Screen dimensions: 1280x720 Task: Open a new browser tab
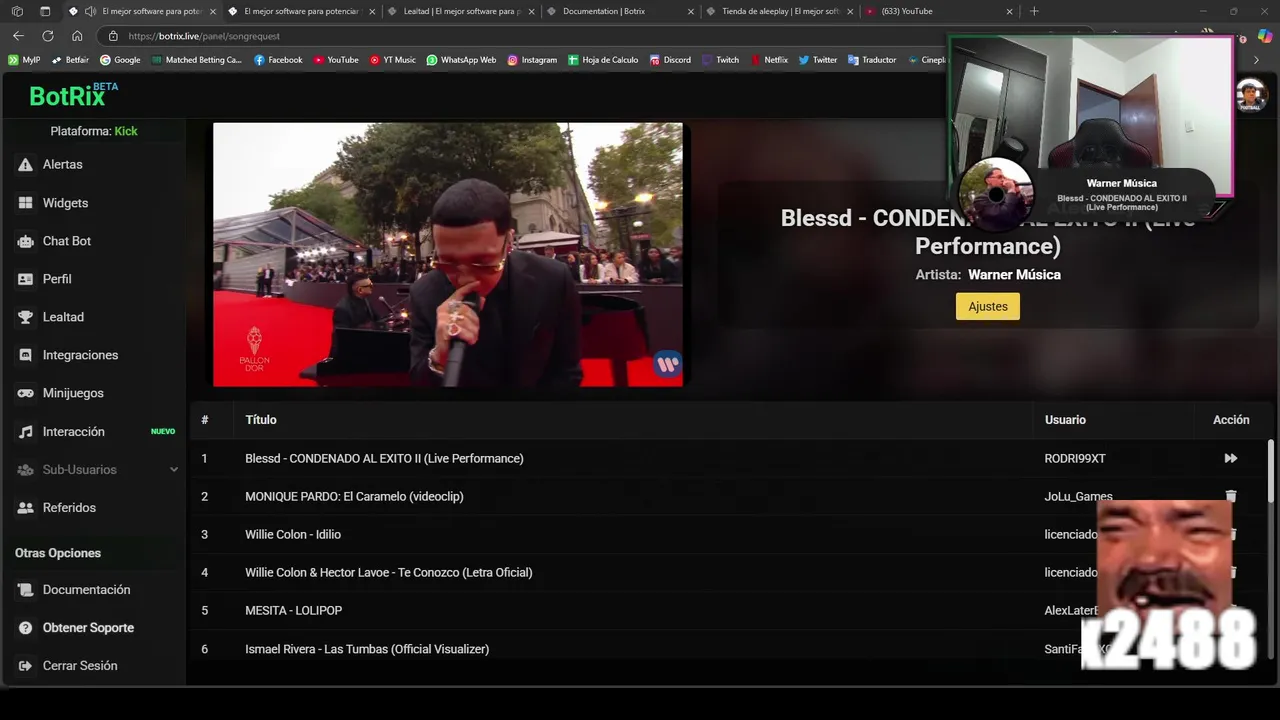coord(1034,11)
